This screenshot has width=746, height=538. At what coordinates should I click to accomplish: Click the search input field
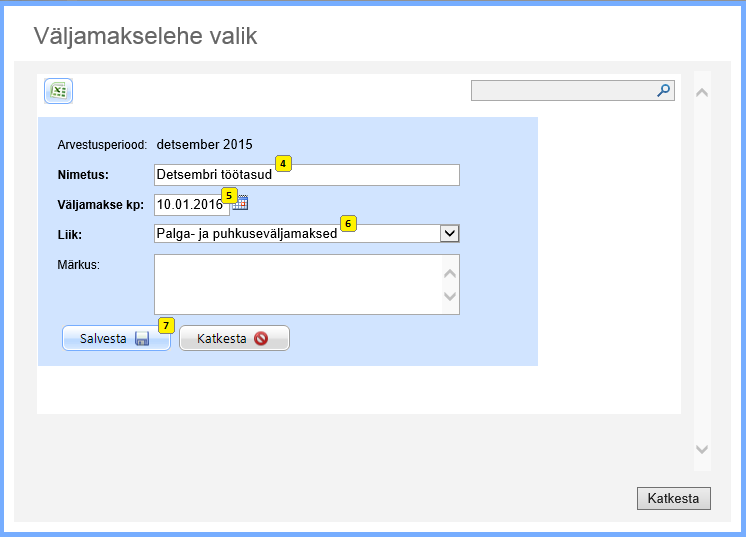pos(563,91)
